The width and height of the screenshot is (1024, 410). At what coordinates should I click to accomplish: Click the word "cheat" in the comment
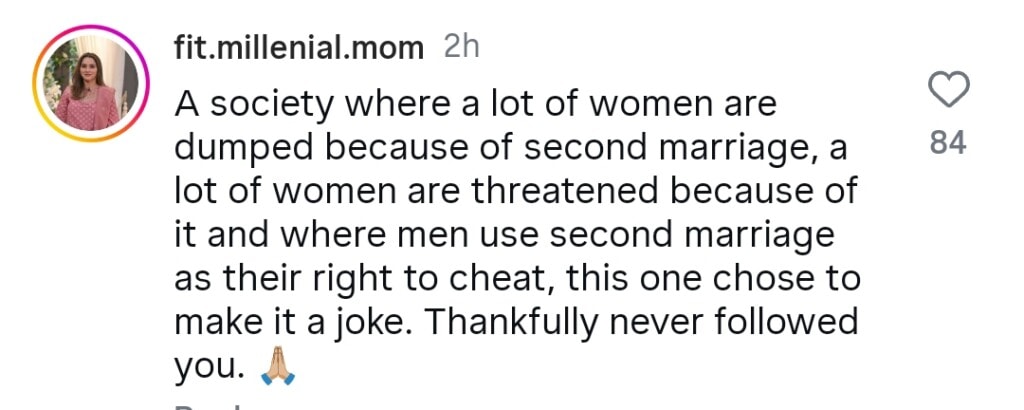tap(516, 279)
